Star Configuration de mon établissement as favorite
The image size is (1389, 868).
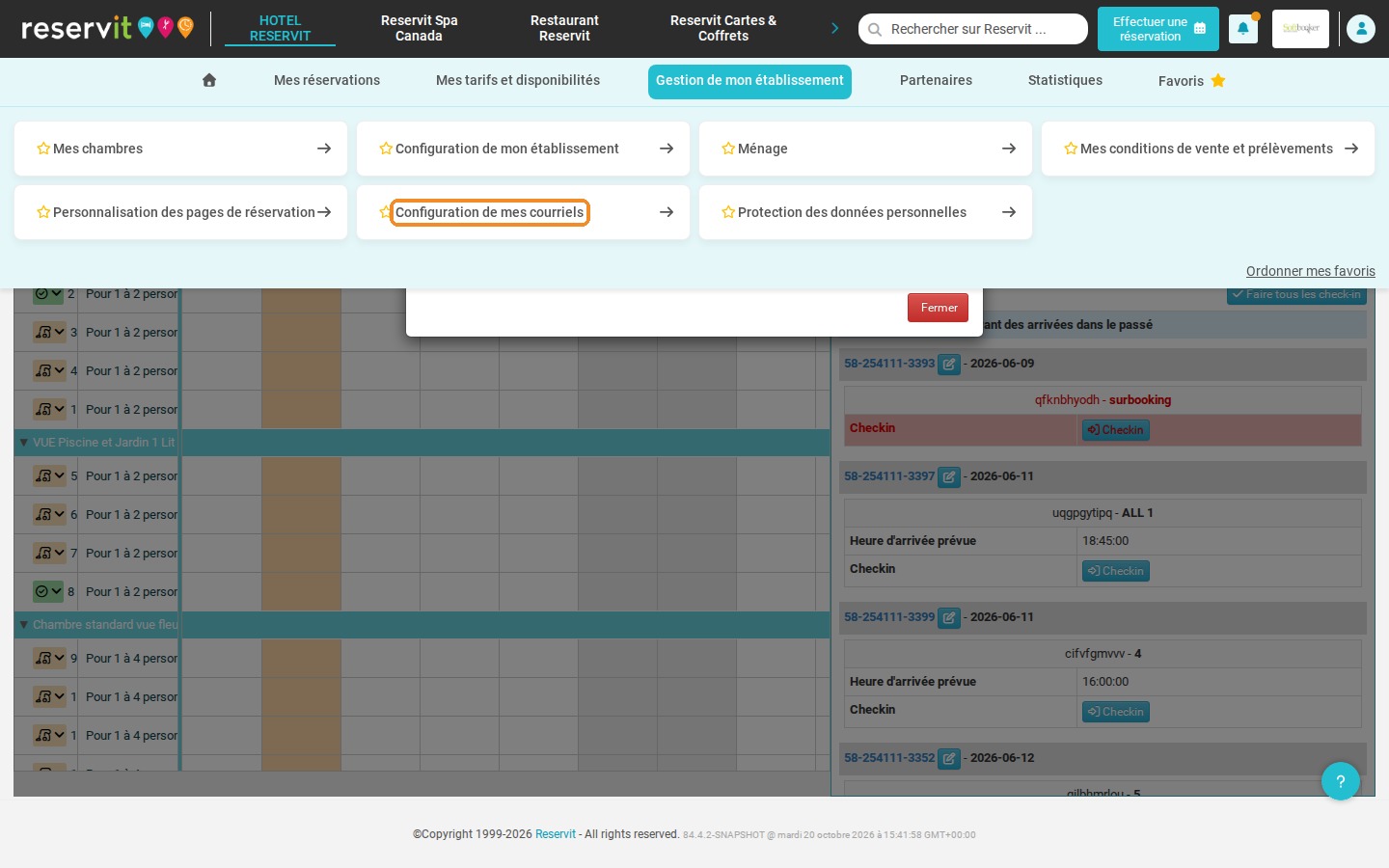coord(386,149)
